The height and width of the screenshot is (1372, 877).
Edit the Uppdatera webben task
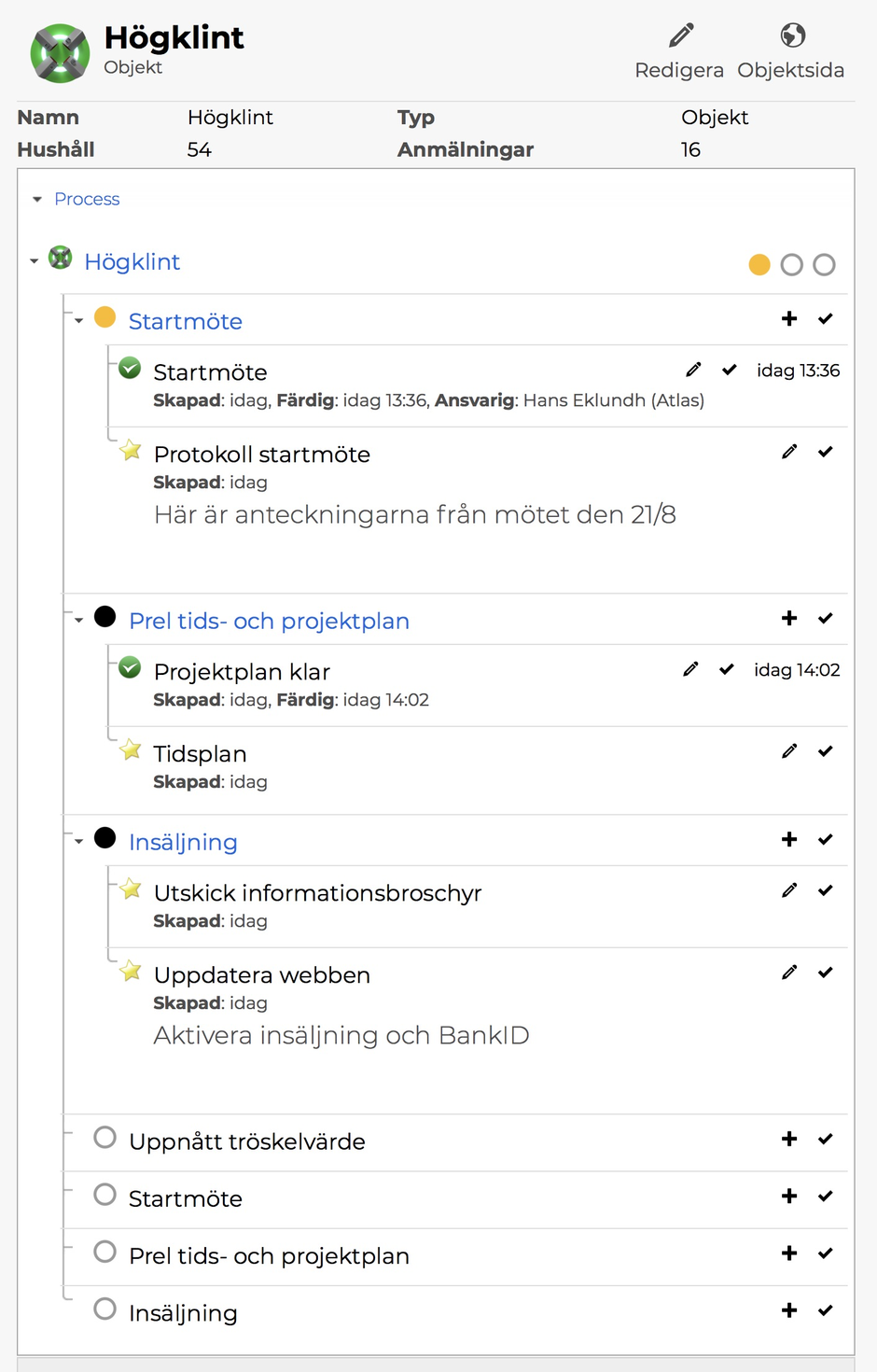[x=789, y=973]
